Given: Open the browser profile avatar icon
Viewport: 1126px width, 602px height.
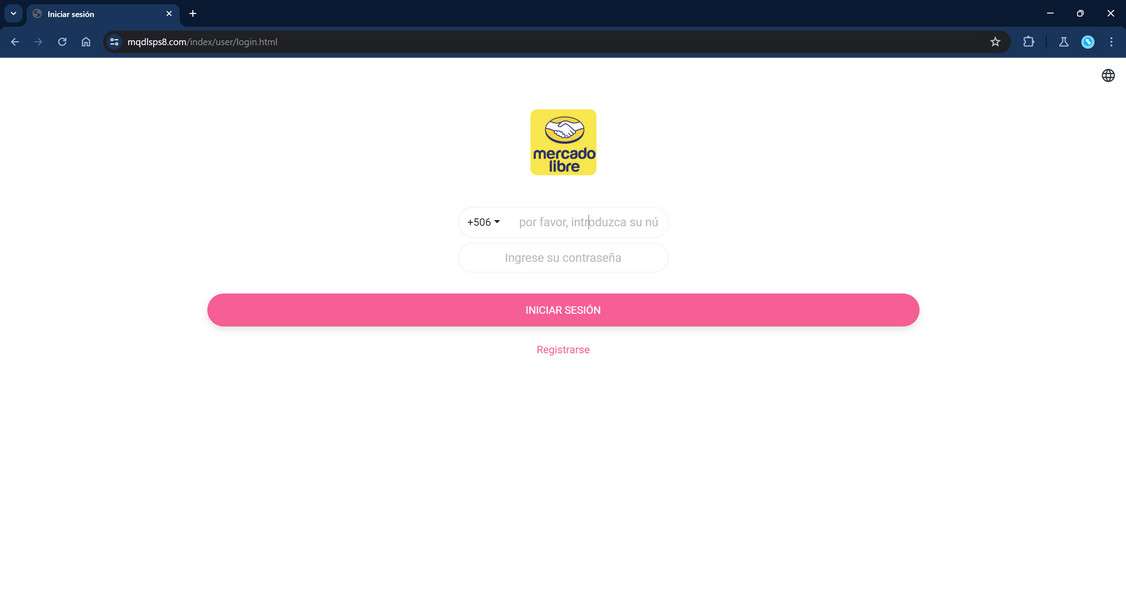Looking at the screenshot, I should pos(1088,41).
